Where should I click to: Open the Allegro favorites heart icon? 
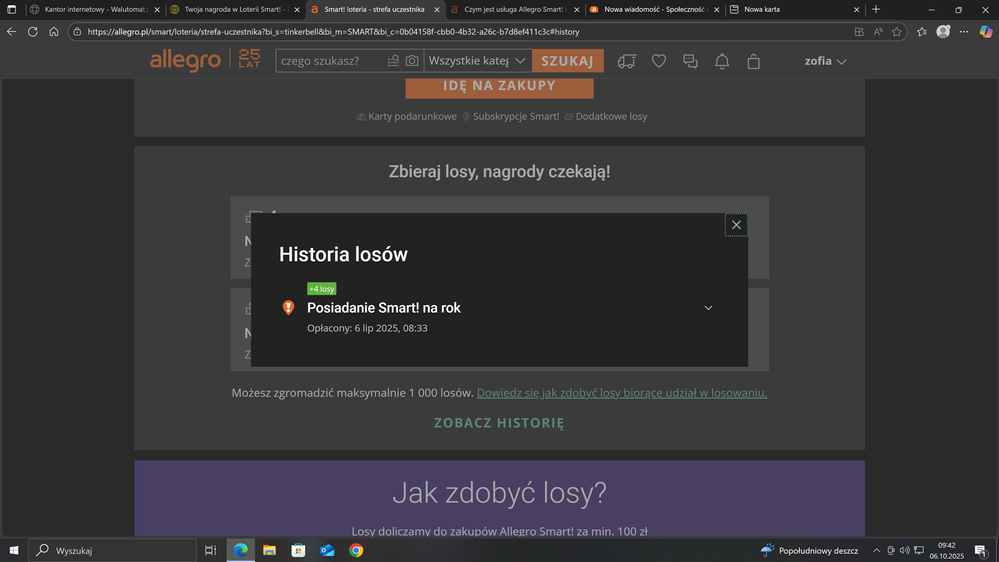658,61
